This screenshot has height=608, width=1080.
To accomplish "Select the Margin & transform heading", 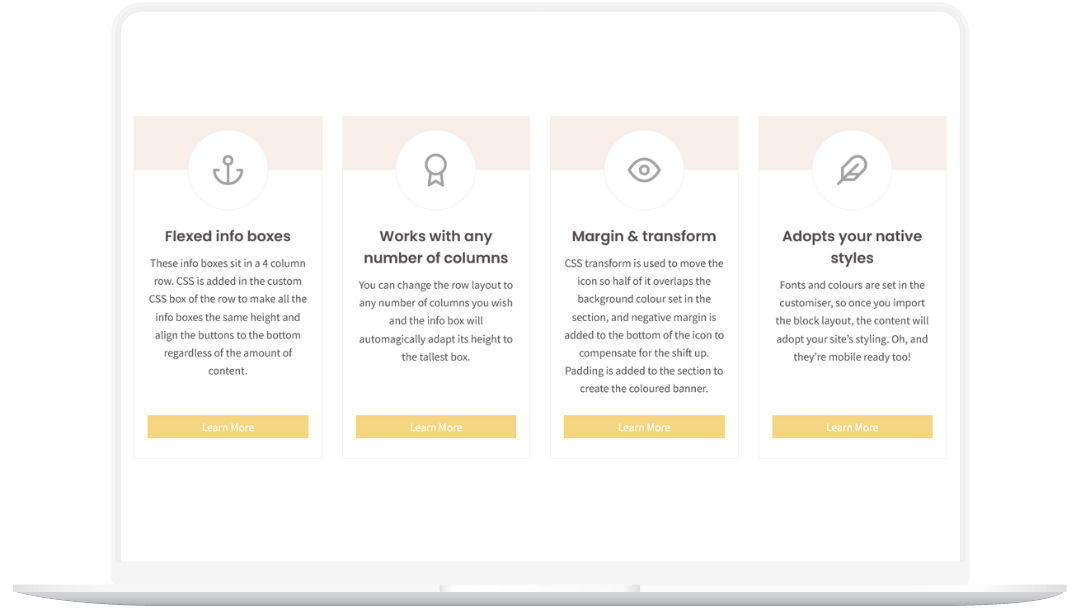I will pos(644,236).
